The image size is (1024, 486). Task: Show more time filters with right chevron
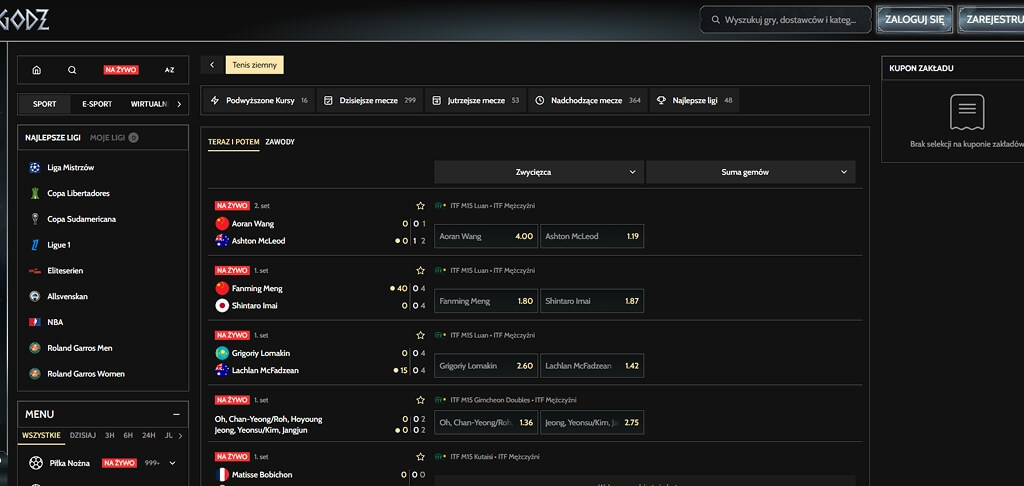tap(181, 436)
